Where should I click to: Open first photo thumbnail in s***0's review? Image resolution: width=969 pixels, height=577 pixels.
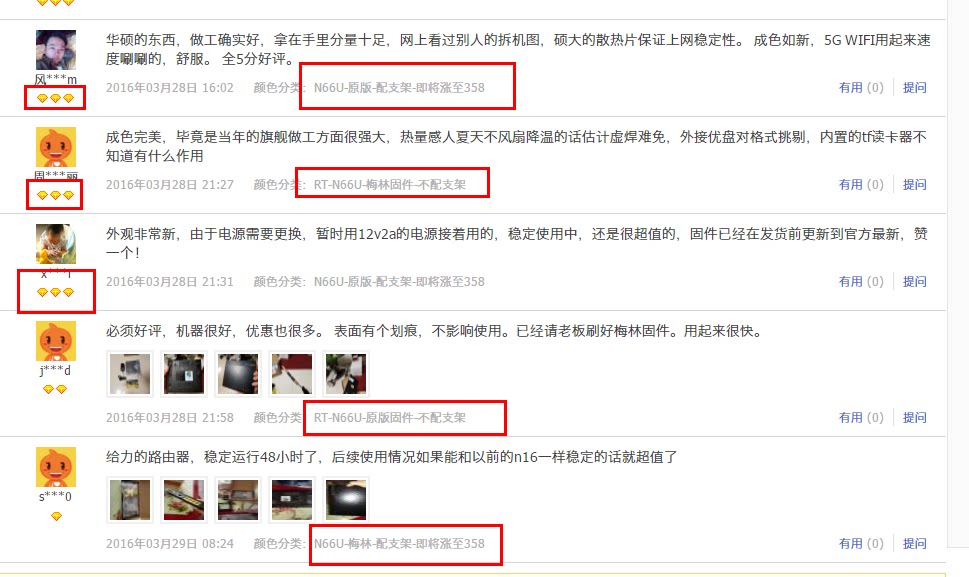point(130,500)
